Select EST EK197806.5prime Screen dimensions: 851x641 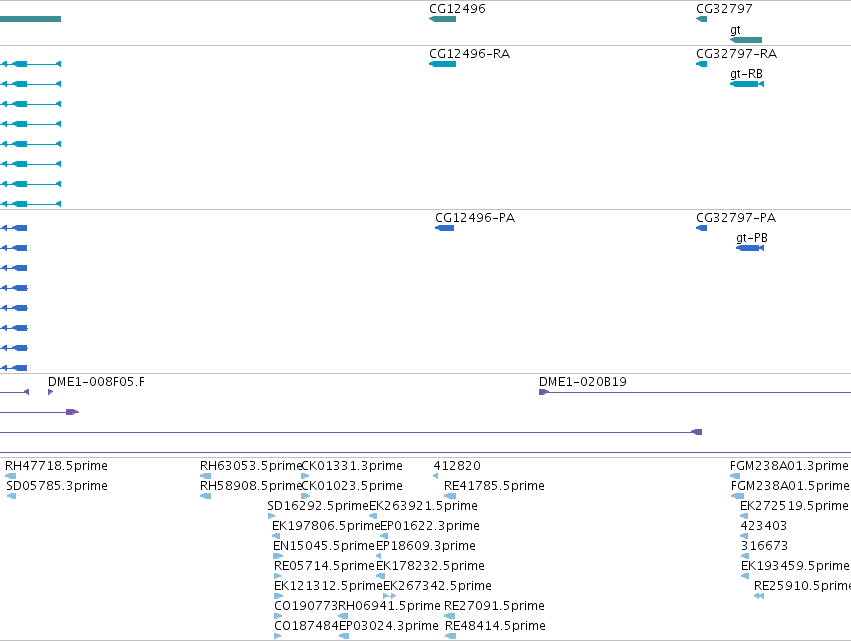[326, 526]
